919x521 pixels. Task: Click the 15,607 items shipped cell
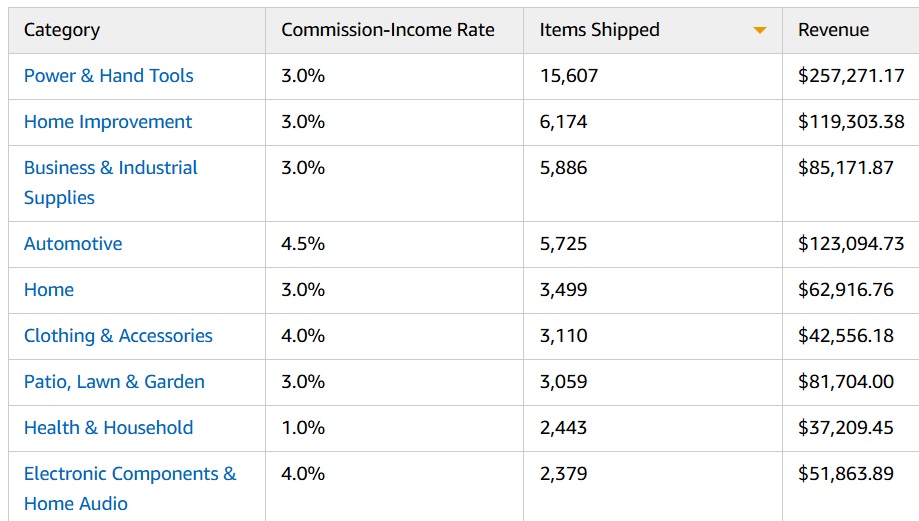click(x=569, y=76)
